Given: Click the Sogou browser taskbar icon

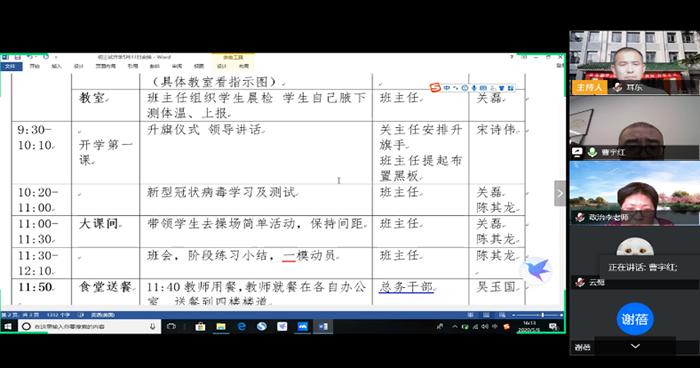Looking at the screenshot, I should 262,326.
